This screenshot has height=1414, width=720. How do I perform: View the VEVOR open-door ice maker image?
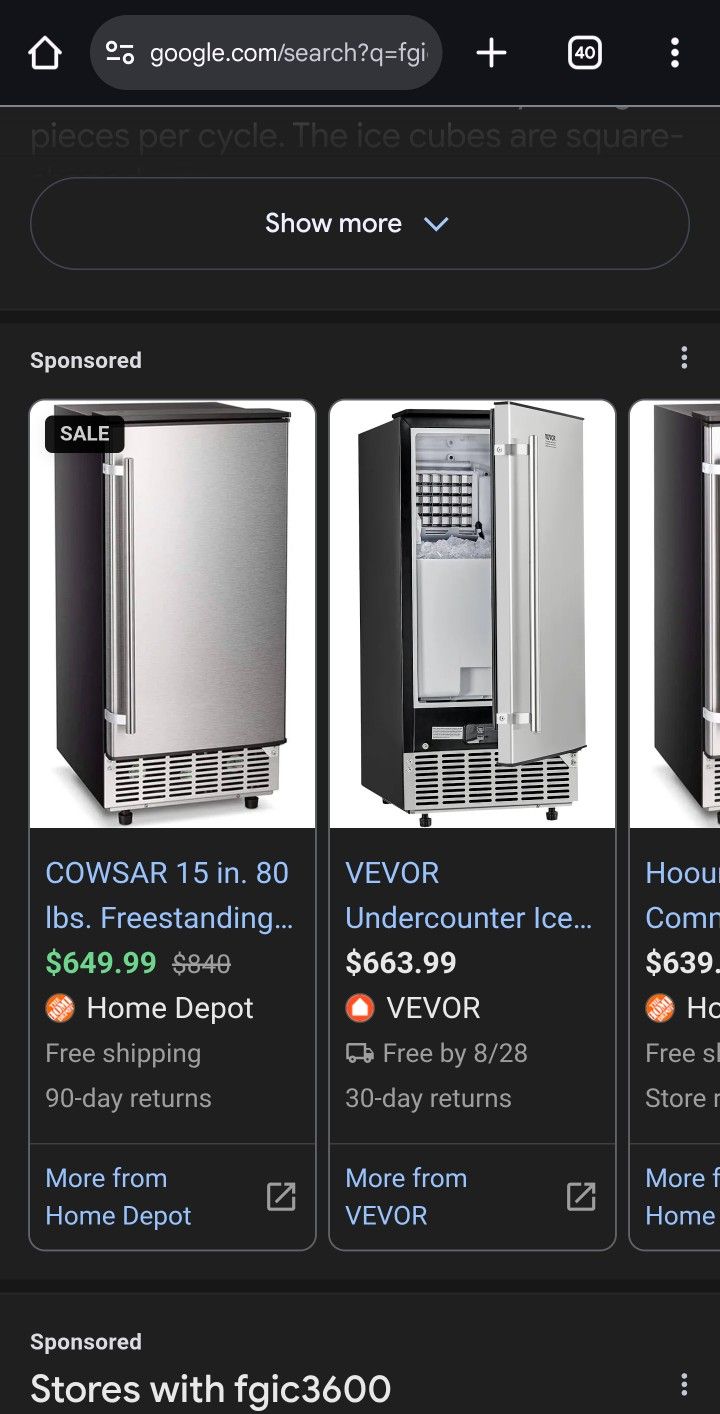coord(472,614)
